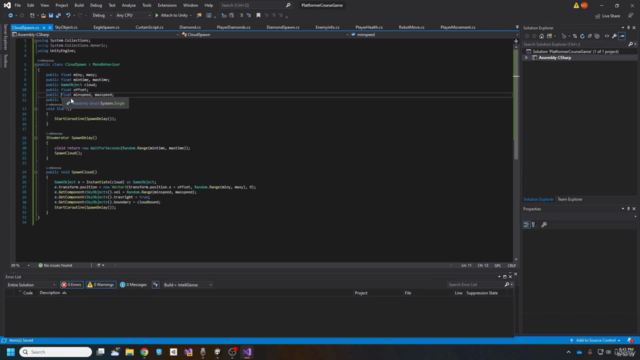Click in the Search Solution Explorer field

point(576,44)
